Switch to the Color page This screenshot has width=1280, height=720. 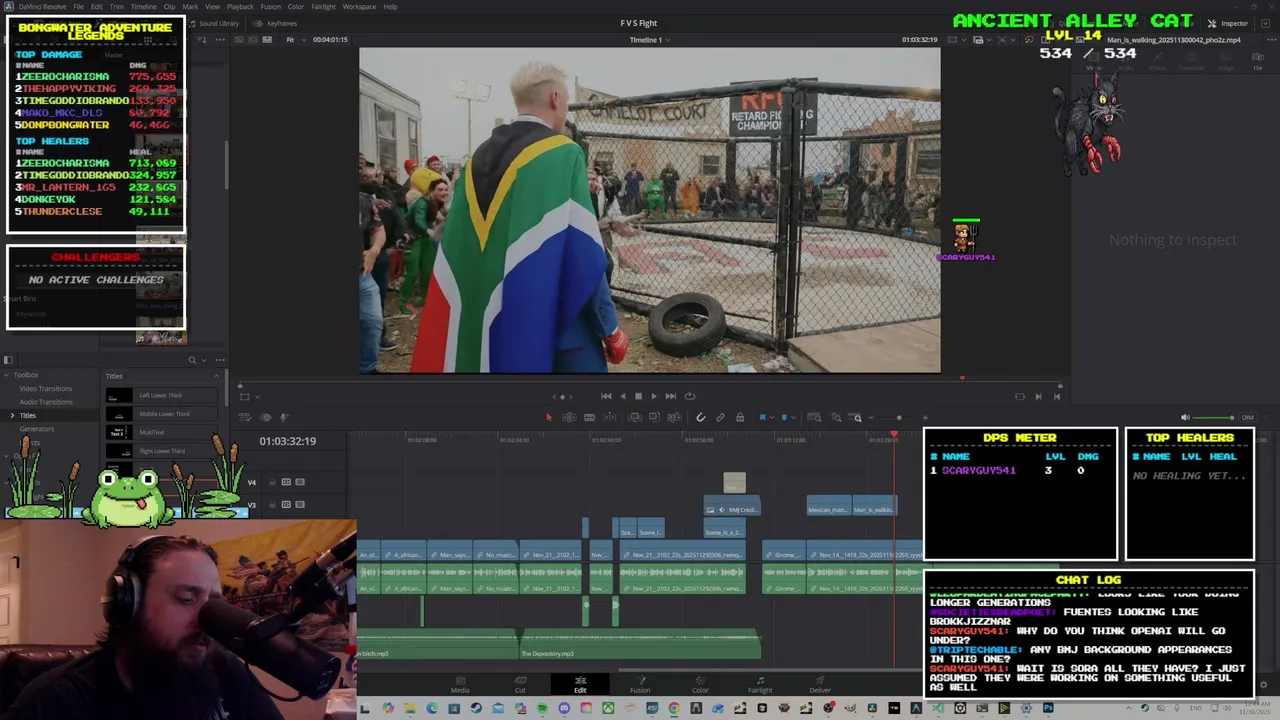coord(700,685)
